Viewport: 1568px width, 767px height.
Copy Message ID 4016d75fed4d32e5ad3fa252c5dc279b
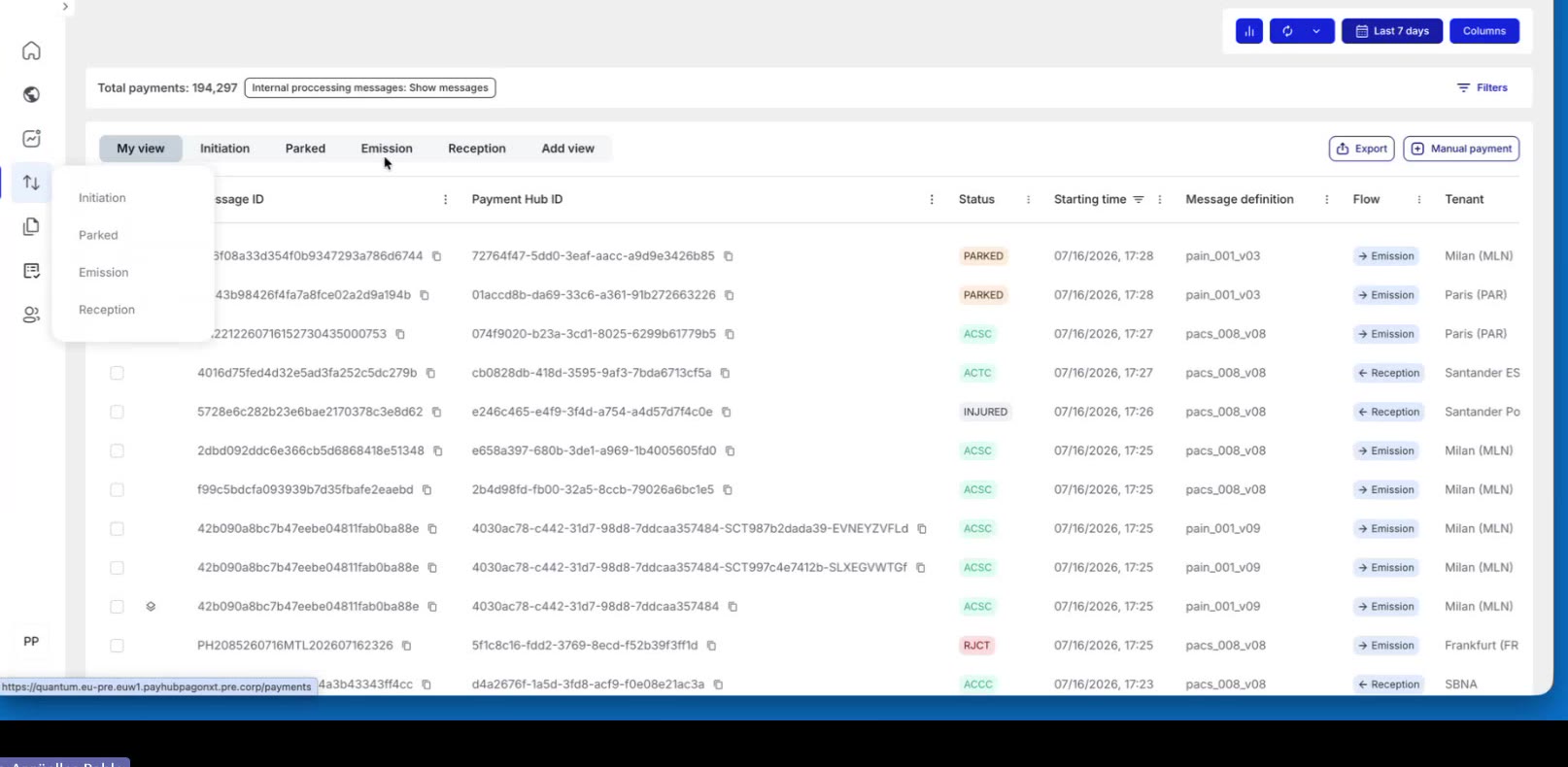pyautogui.click(x=430, y=373)
